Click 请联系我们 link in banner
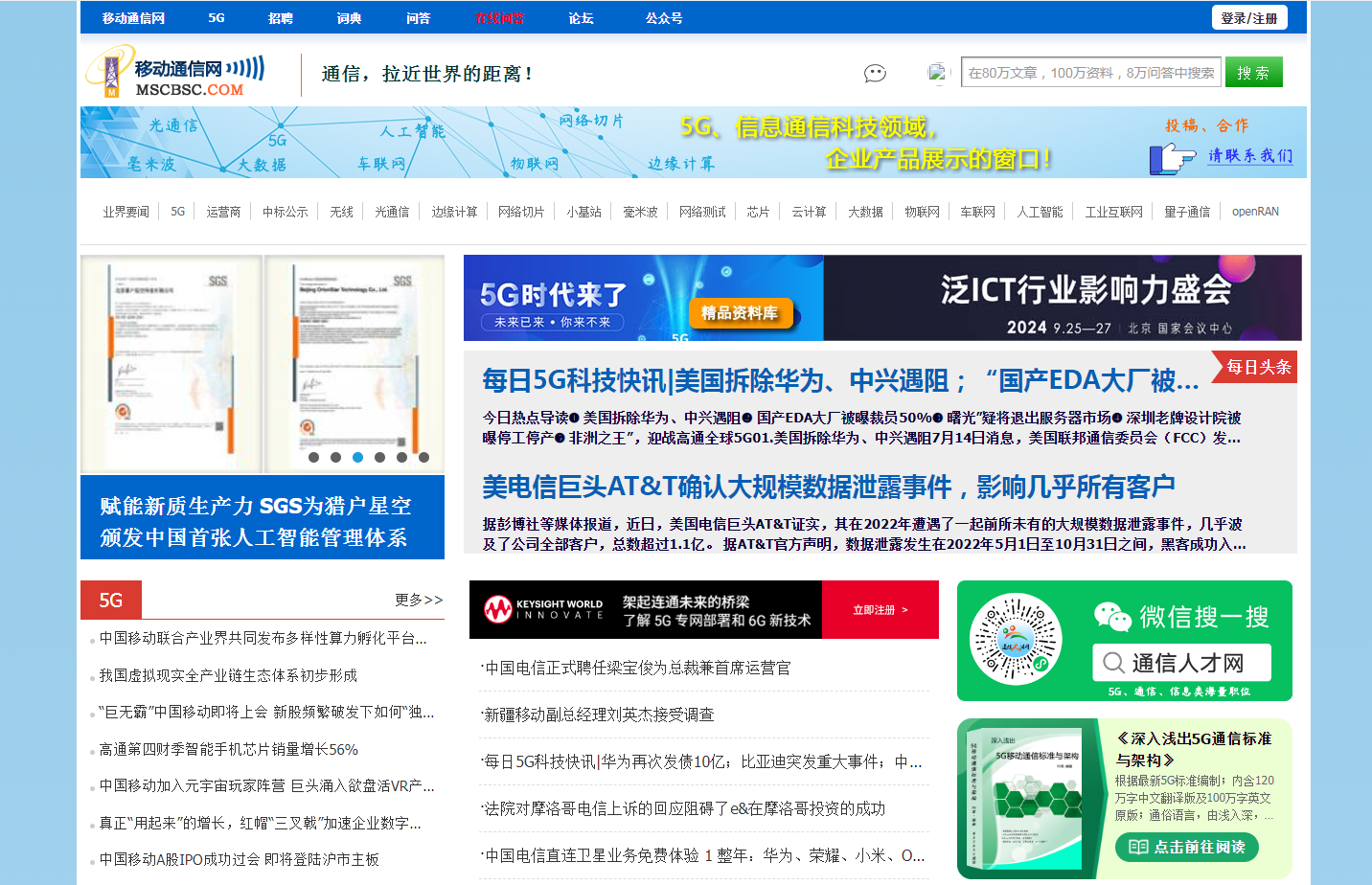The height and width of the screenshot is (885, 1372). [1250, 155]
